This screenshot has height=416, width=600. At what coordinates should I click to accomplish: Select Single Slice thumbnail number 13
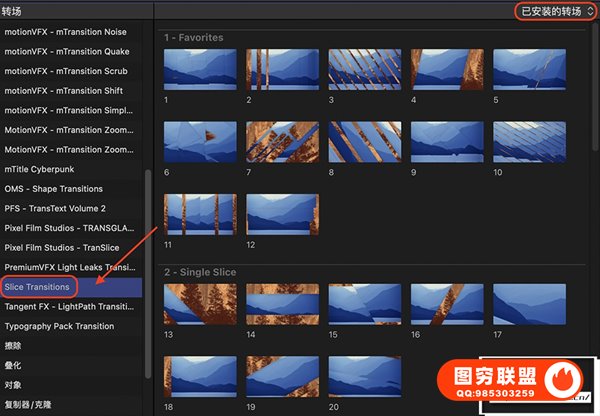(x=200, y=304)
